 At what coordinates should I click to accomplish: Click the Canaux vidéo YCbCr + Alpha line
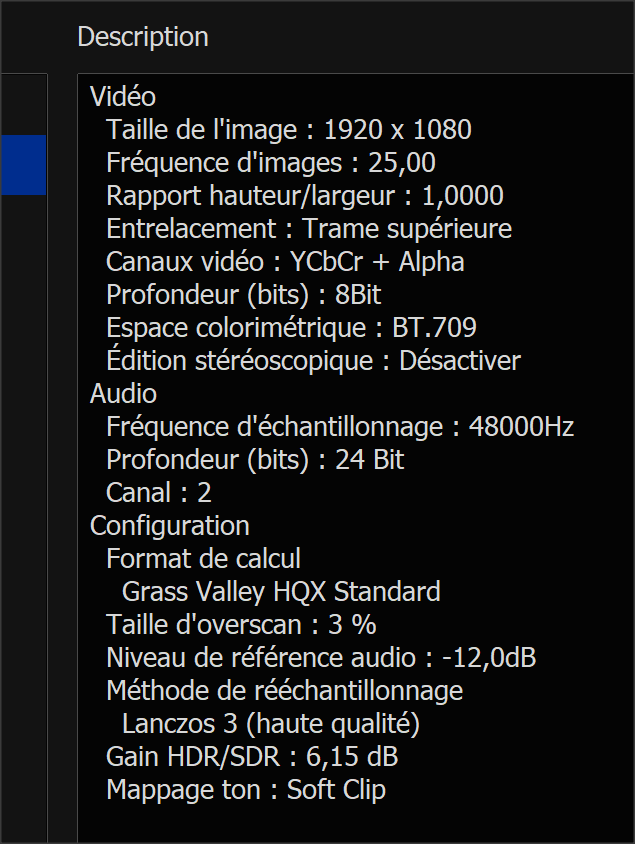tap(285, 262)
